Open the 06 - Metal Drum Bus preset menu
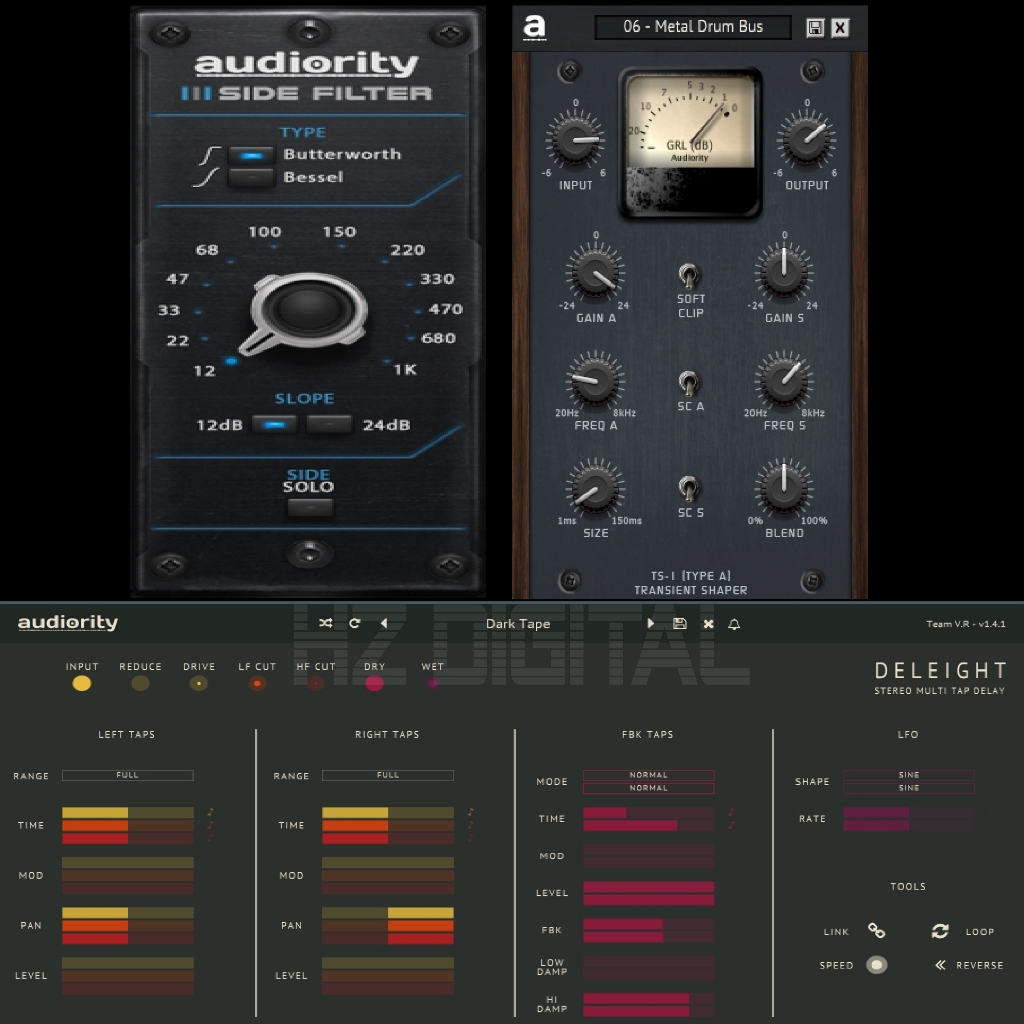 click(x=692, y=27)
